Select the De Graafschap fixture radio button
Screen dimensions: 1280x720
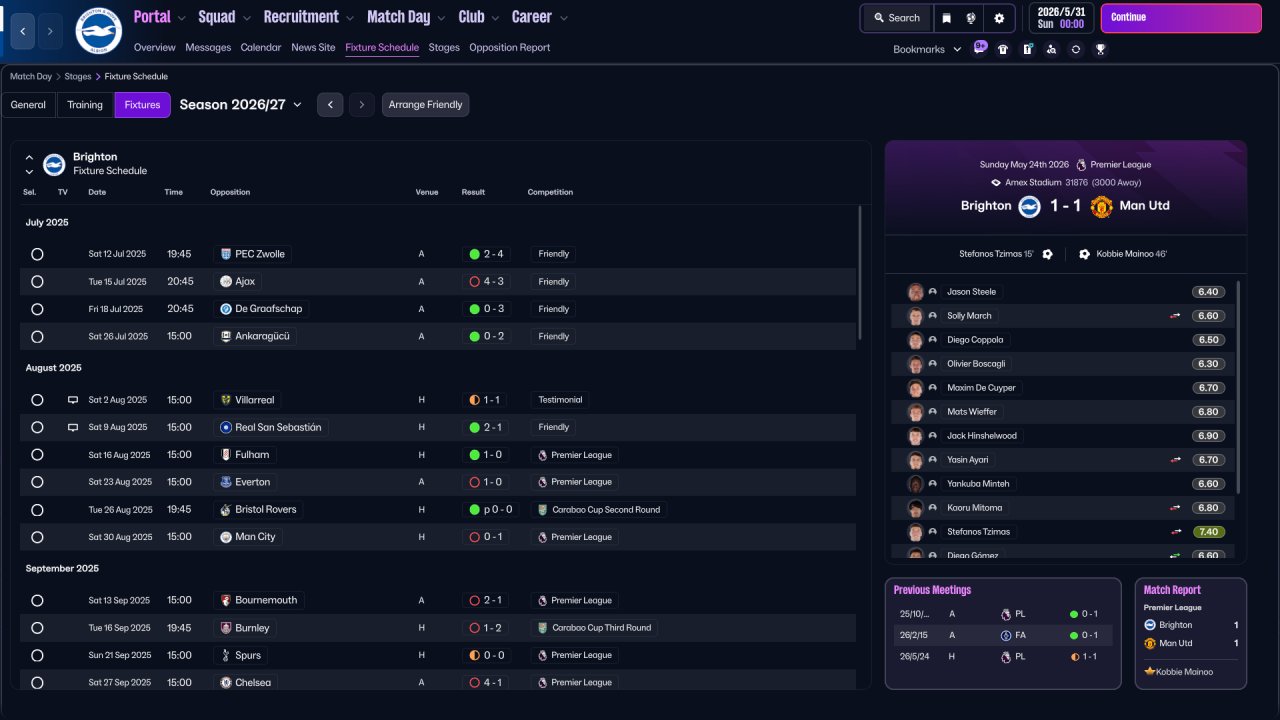click(x=37, y=309)
